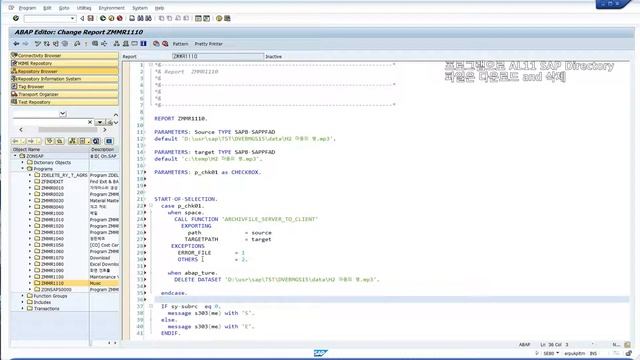
Task: Open the Repository Information System
Action: (x=64, y=79)
